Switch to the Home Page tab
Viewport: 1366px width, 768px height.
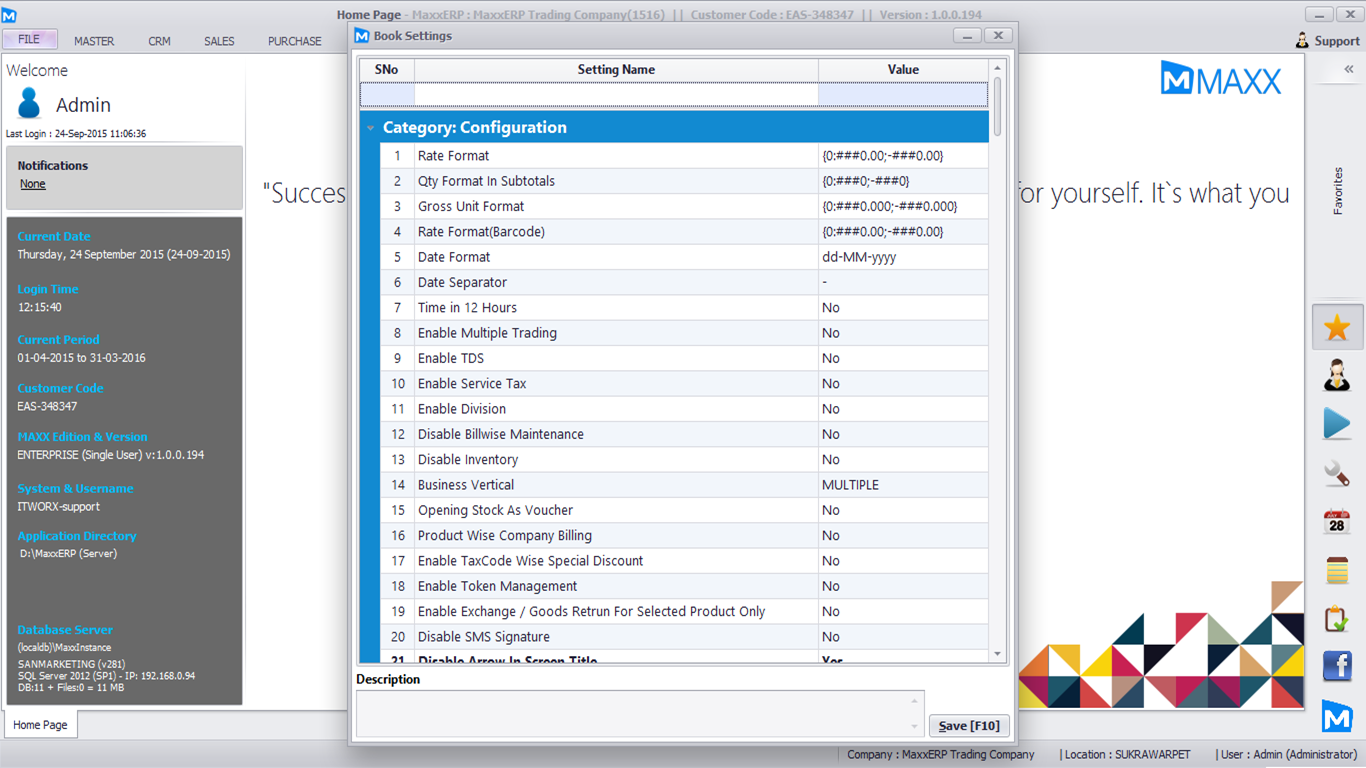pos(41,725)
